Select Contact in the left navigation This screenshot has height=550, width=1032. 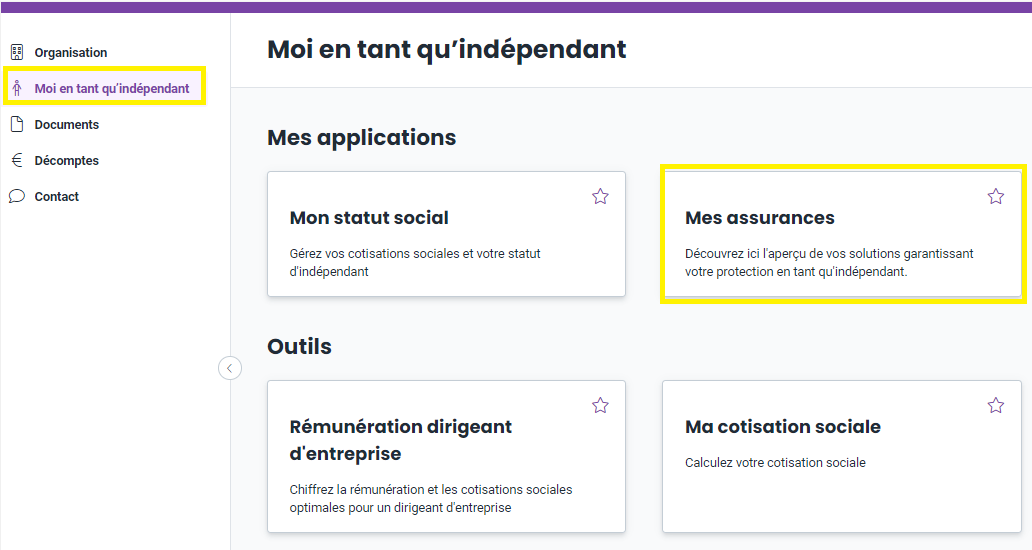[57, 196]
